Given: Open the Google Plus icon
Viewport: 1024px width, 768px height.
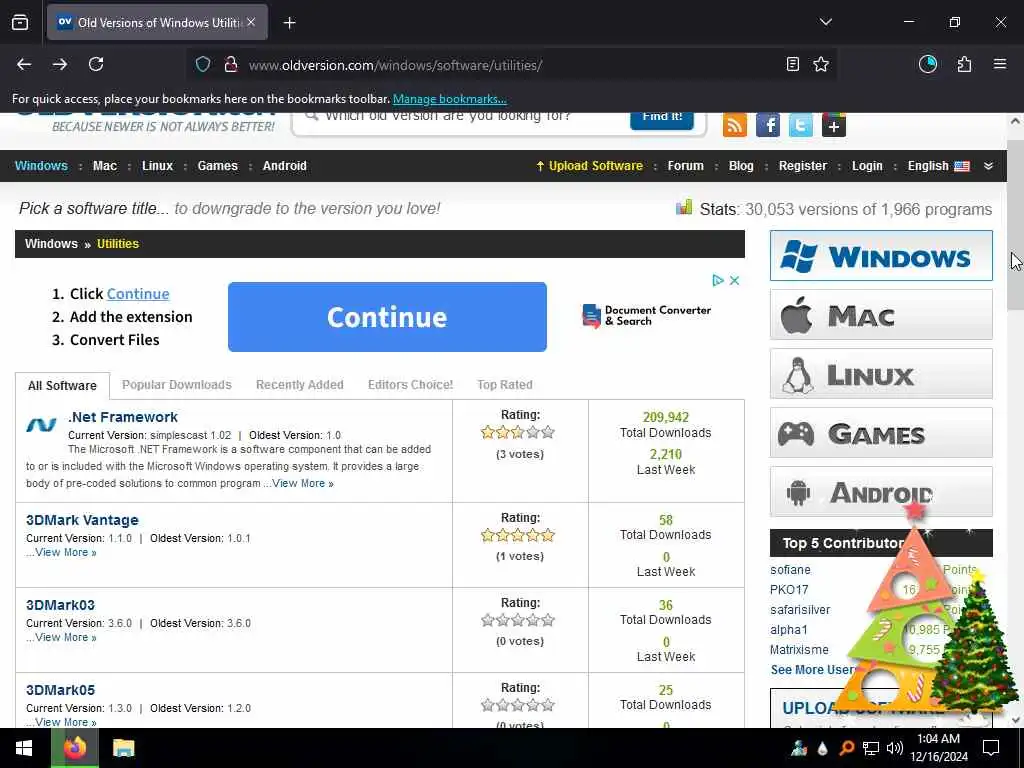Looking at the screenshot, I should (833, 125).
